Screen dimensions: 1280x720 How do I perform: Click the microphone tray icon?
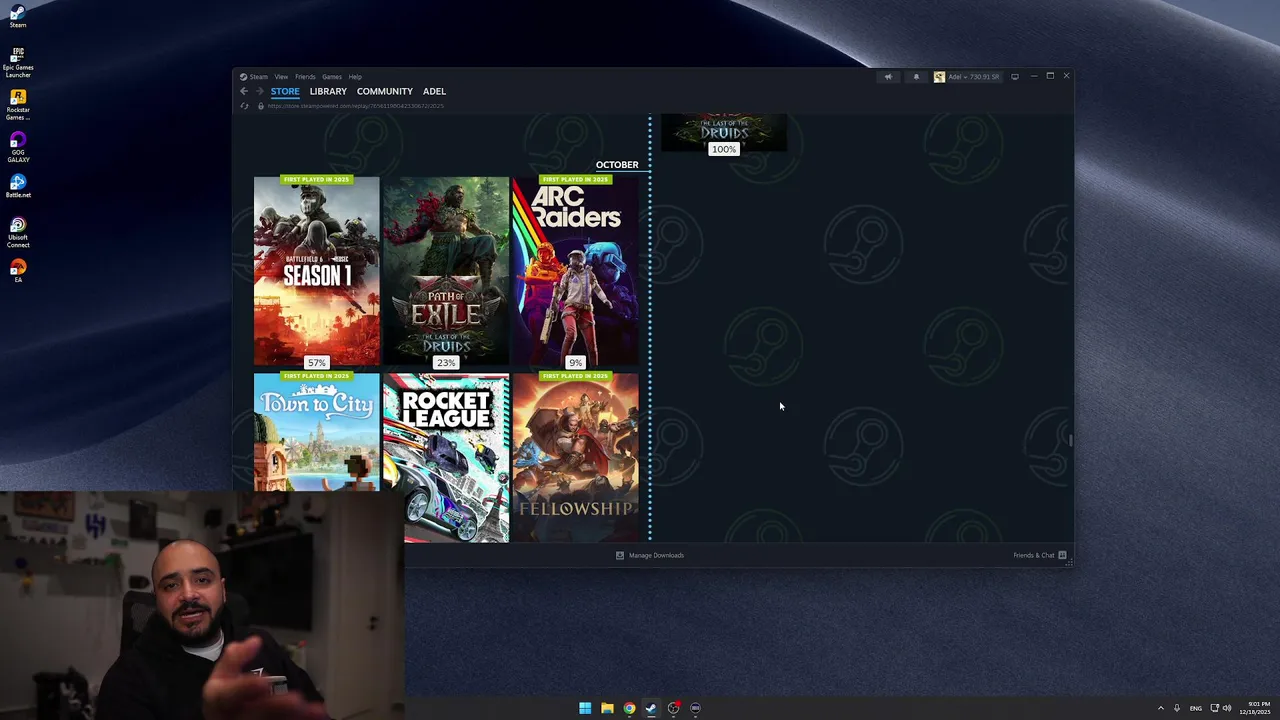click(1177, 708)
